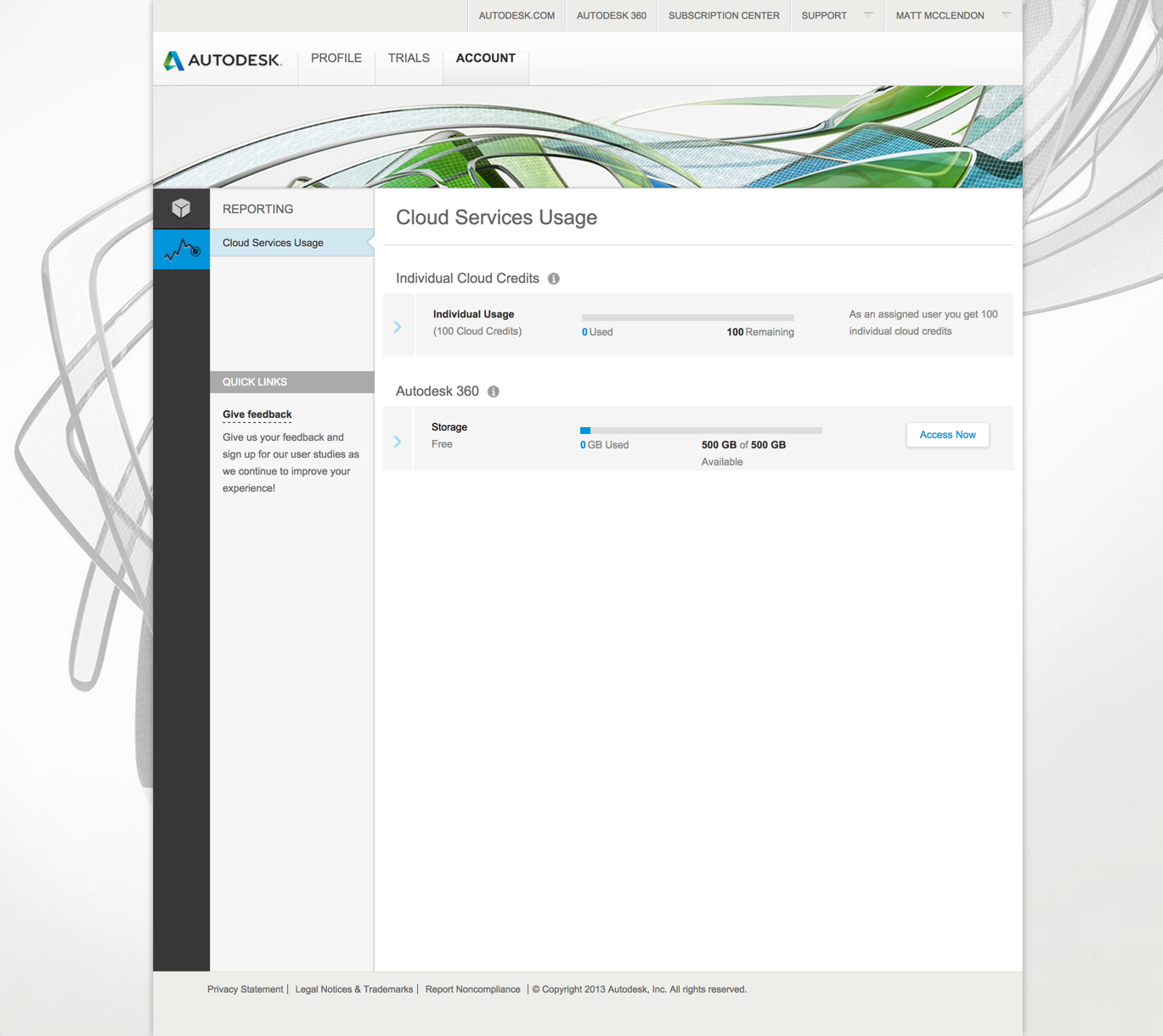Select the Account tab
The height and width of the screenshot is (1036, 1163).
click(x=486, y=58)
